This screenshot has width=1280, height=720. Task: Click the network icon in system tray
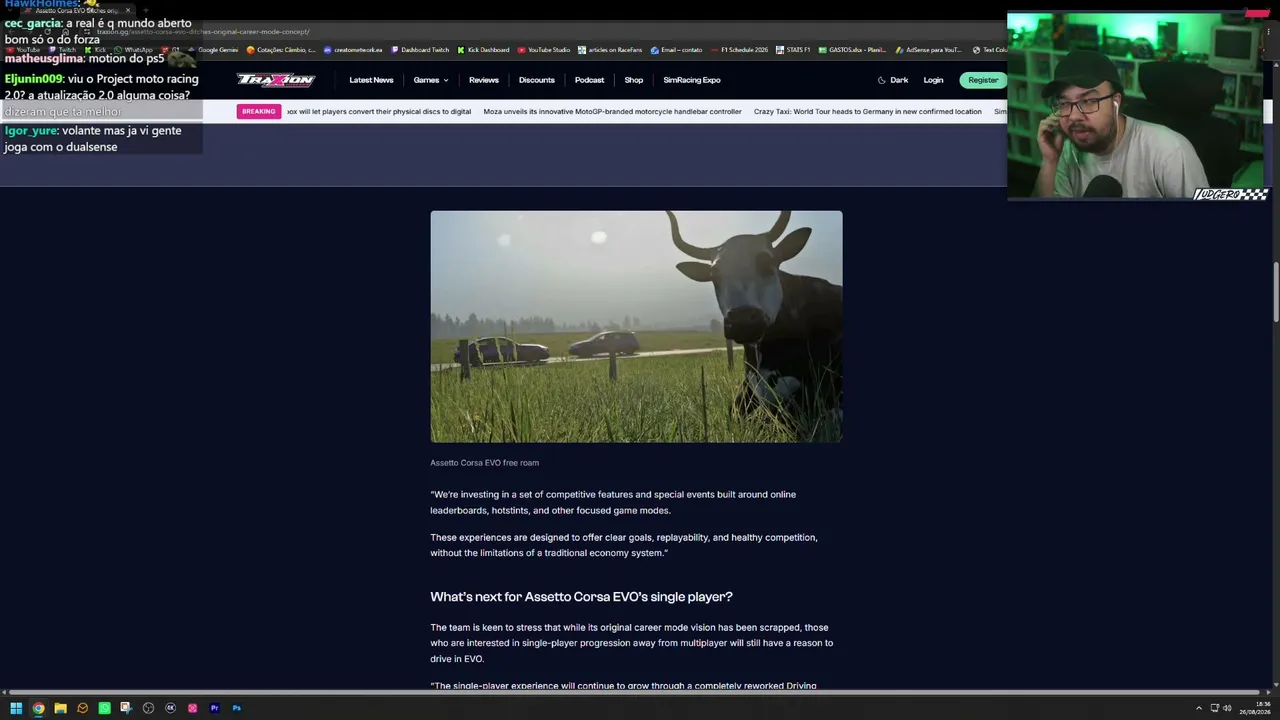(x=1215, y=708)
